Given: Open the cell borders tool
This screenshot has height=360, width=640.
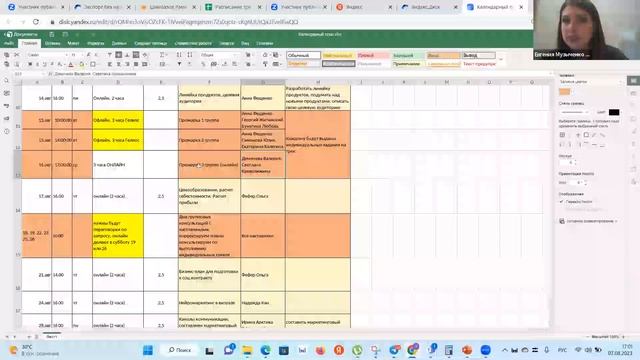Looking at the screenshot, I should [93, 64].
